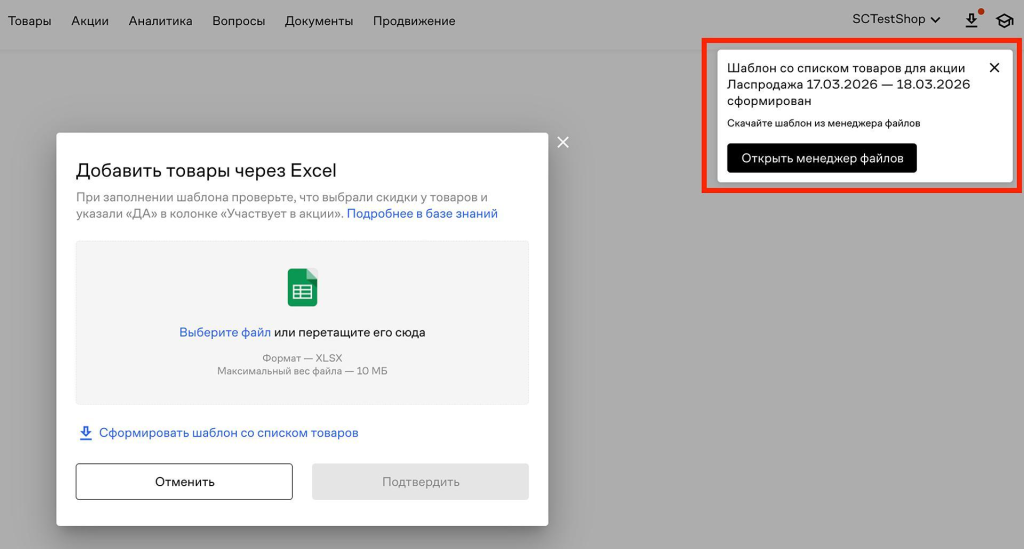Click Сформировать шаблон со списком товаров
Image resolution: width=1024 pixels, height=549 pixels.
pos(228,433)
